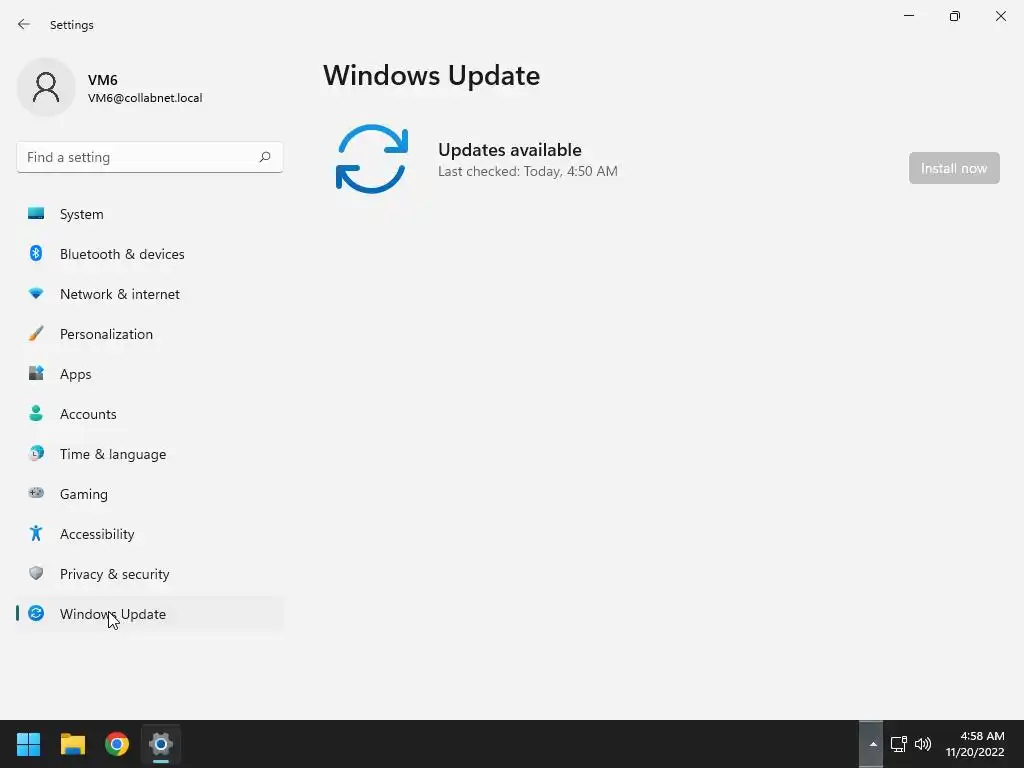The width and height of the screenshot is (1024, 768).
Task: Click the magnifier search icon
Action: pos(264,157)
